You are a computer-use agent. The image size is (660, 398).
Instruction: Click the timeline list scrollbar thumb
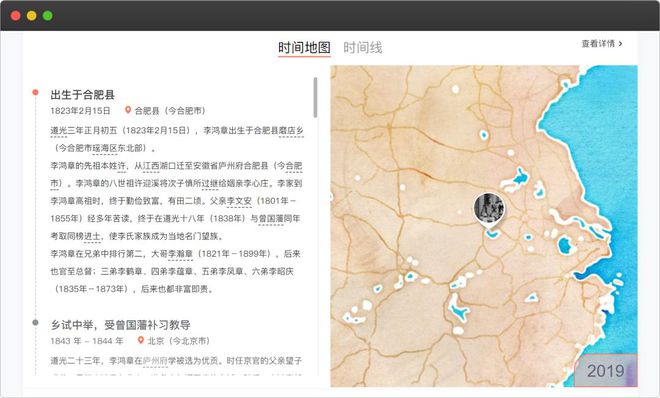coord(315,98)
